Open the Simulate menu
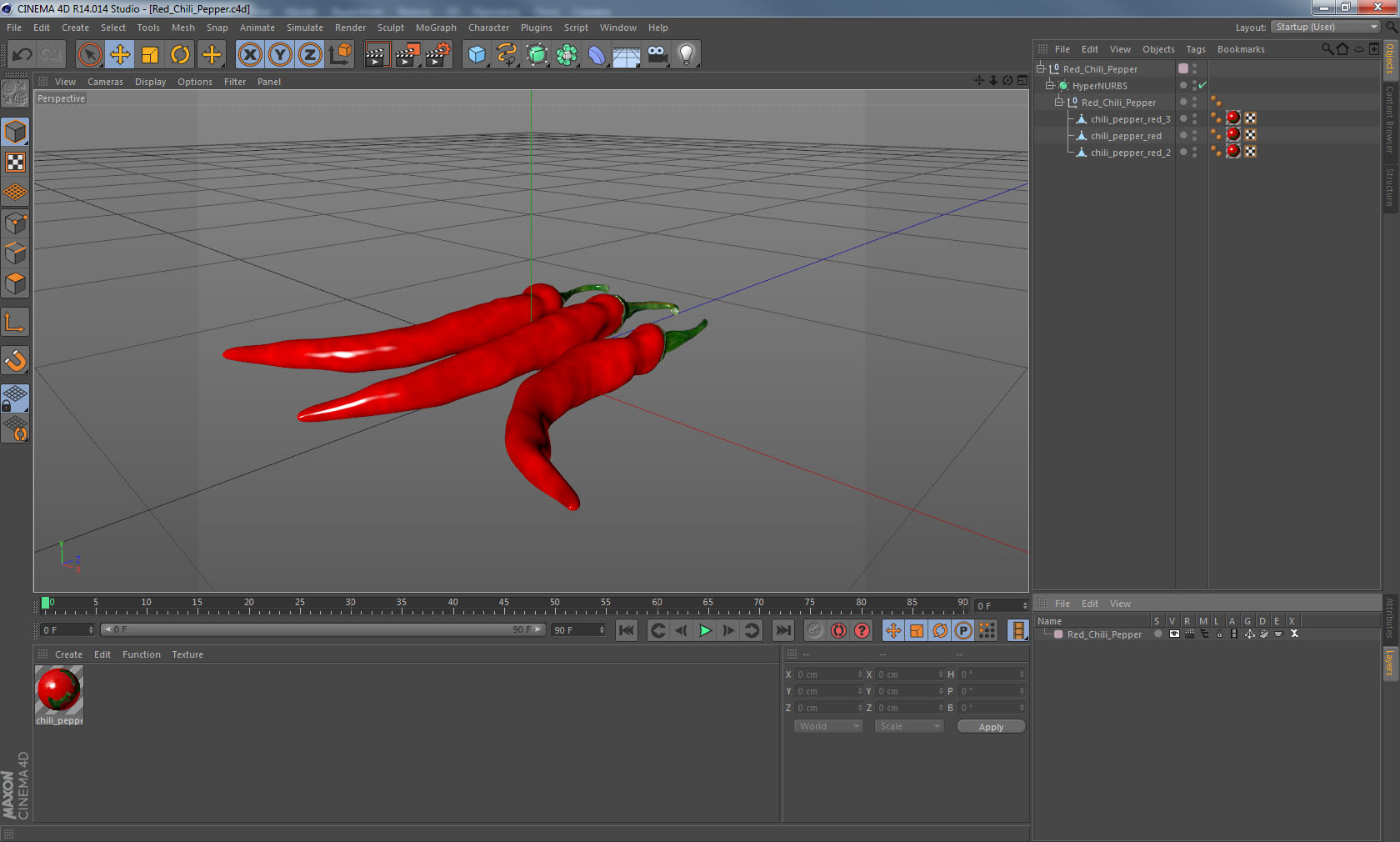Viewport: 1400px width, 842px height. [x=305, y=28]
